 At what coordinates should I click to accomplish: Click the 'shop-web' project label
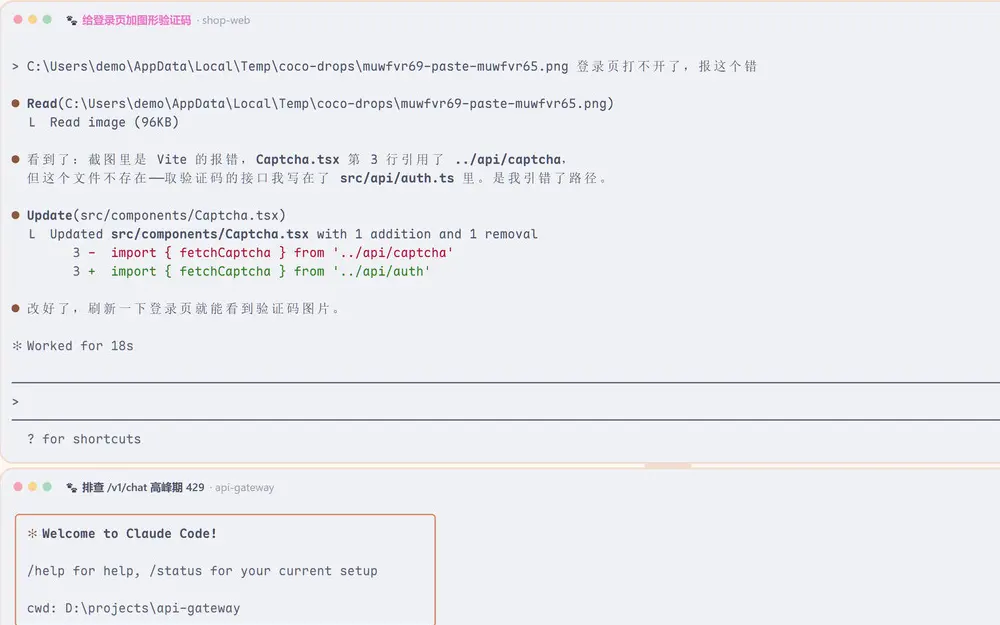pos(226,20)
